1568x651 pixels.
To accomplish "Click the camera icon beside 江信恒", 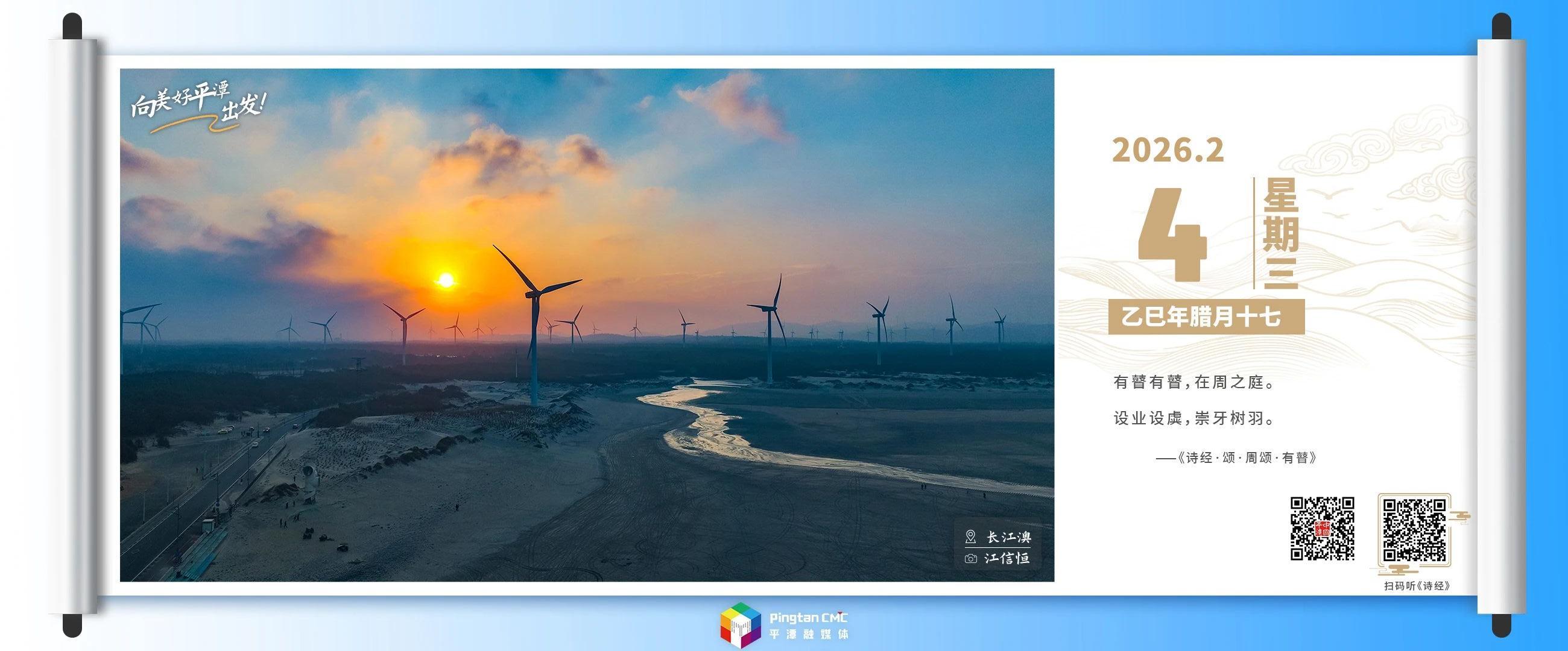I will point(971,559).
